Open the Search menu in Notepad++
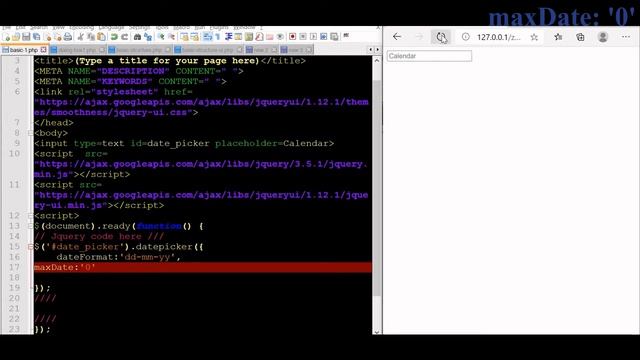Viewport: 640px width, 360px height. coord(39,28)
